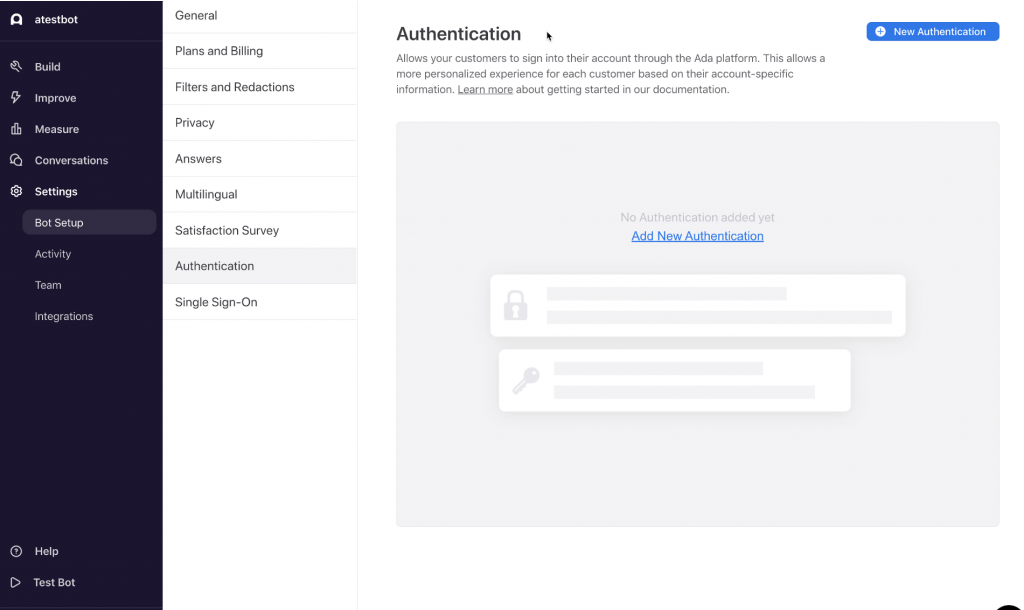Image resolution: width=1024 pixels, height=610 pixels.
Task: Click the plus icon in New Authentication
Action: (x=880, y=31)
